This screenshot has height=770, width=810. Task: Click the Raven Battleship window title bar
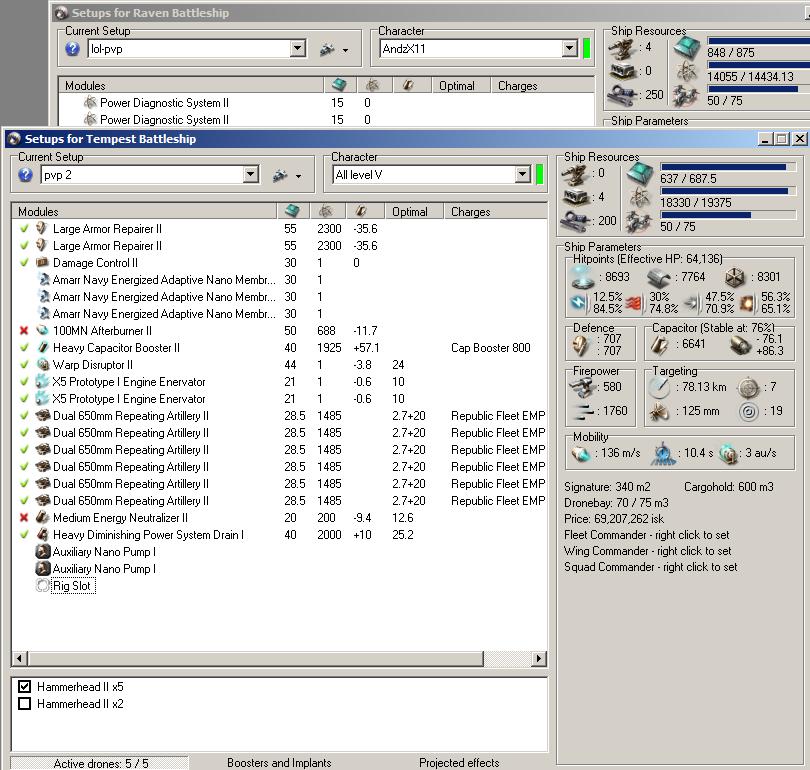pos(429,12)
